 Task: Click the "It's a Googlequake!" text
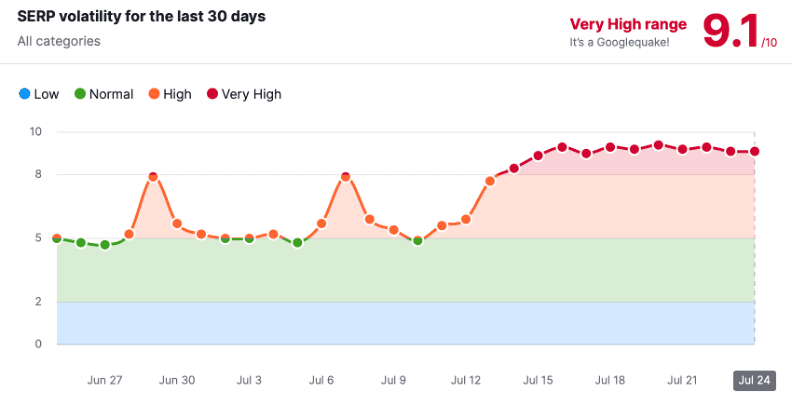pos(619,42)
